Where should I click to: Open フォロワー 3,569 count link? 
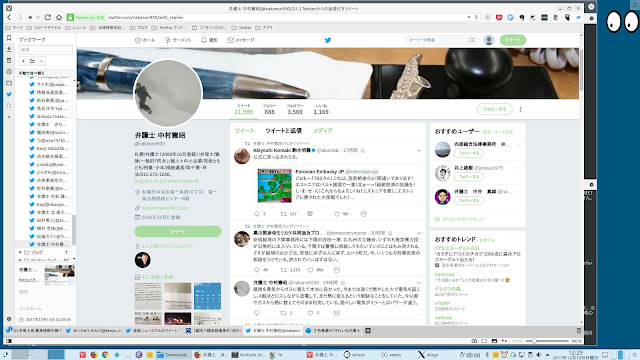[295, 109]
